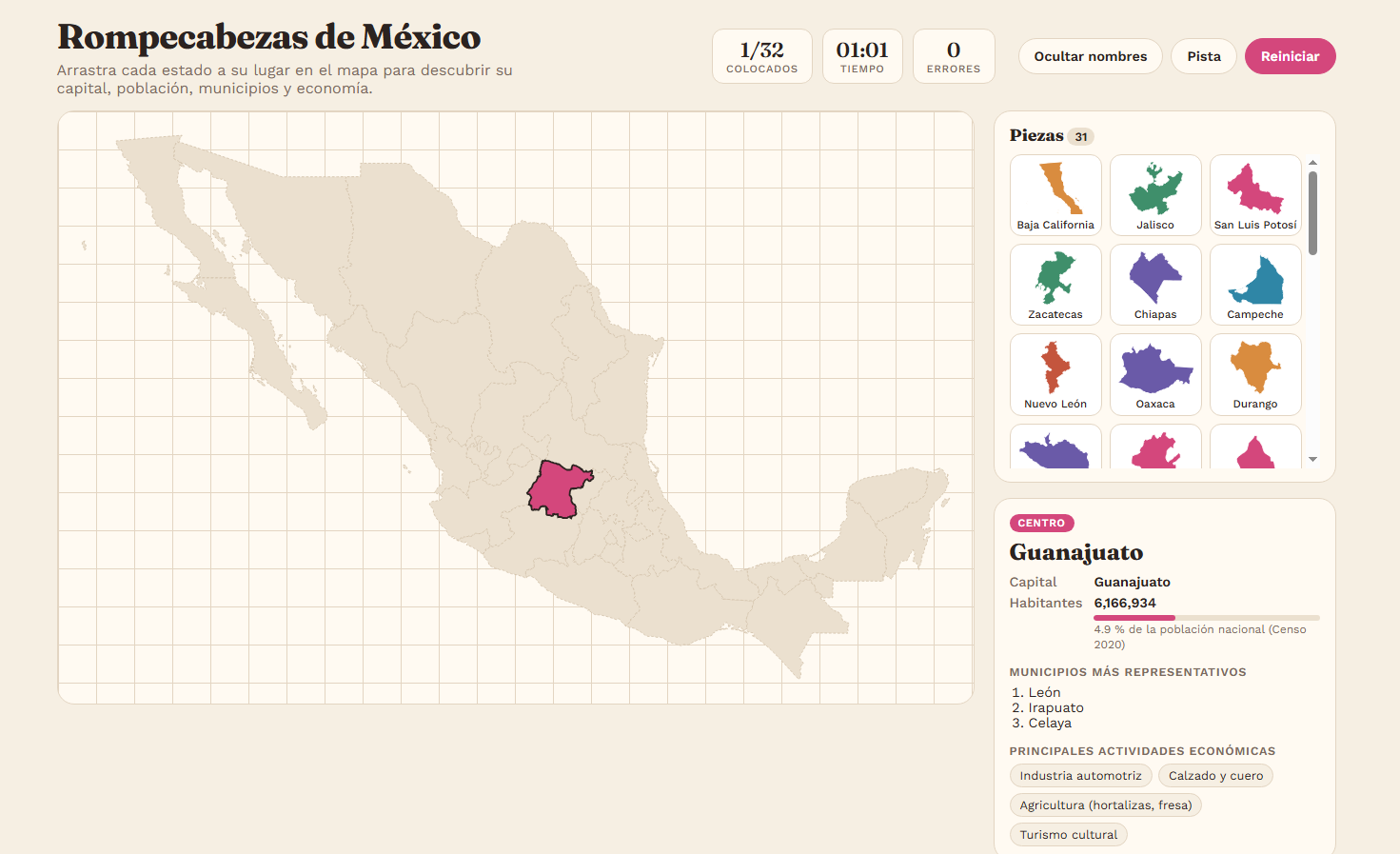Click the Pista hint button
Viewport: 1400px width, 854px height.
point(1204,56)
